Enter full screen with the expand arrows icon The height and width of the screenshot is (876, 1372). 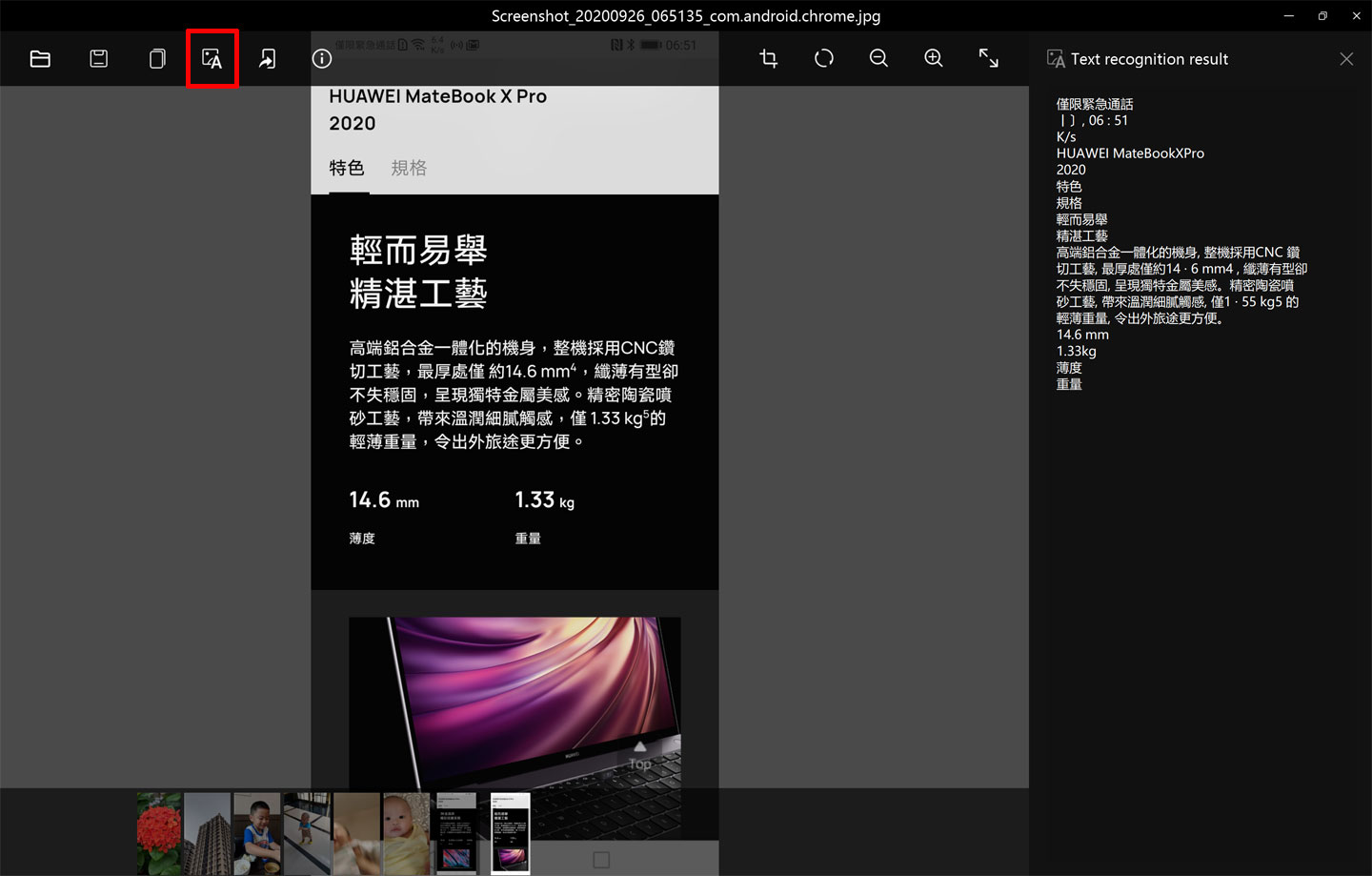(x=989, y=59)
